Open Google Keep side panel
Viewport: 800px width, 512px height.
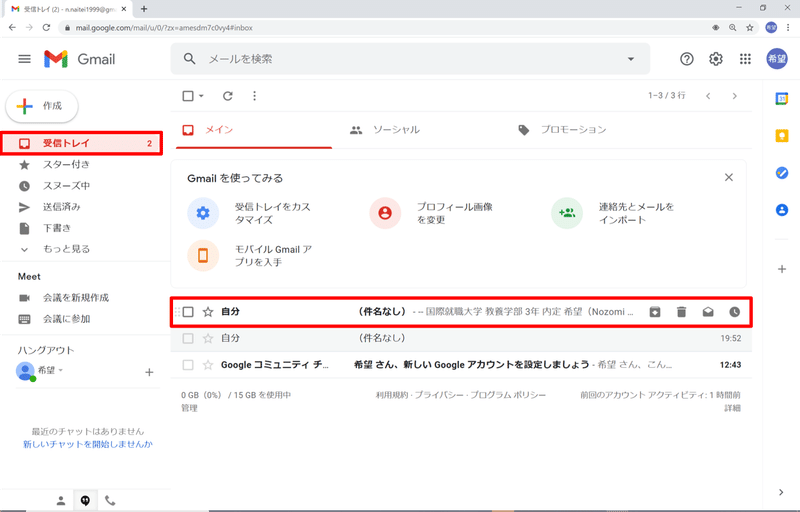(x=782, y=136)
